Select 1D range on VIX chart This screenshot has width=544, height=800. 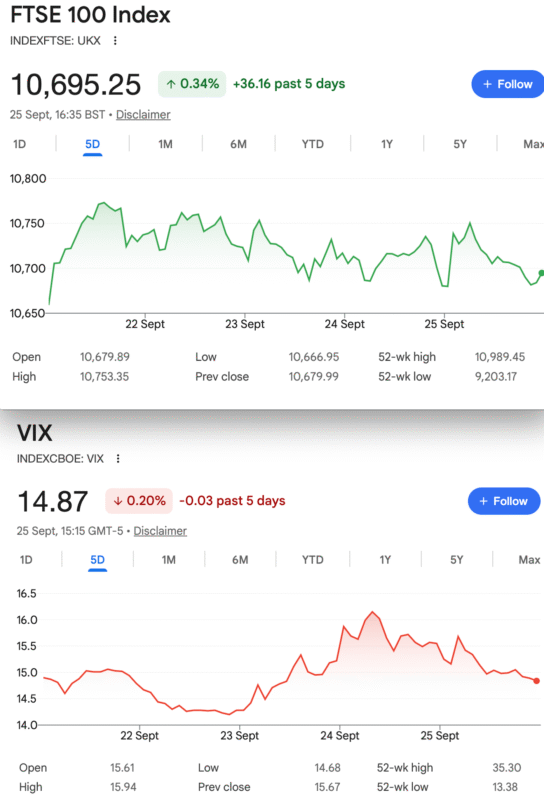point(26,560)
